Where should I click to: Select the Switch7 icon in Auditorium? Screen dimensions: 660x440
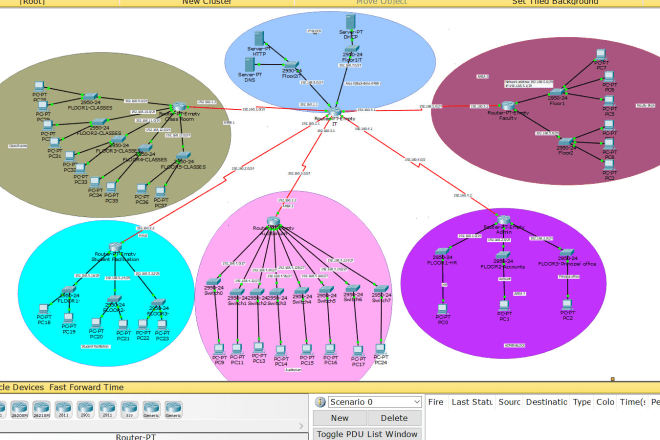381,289
